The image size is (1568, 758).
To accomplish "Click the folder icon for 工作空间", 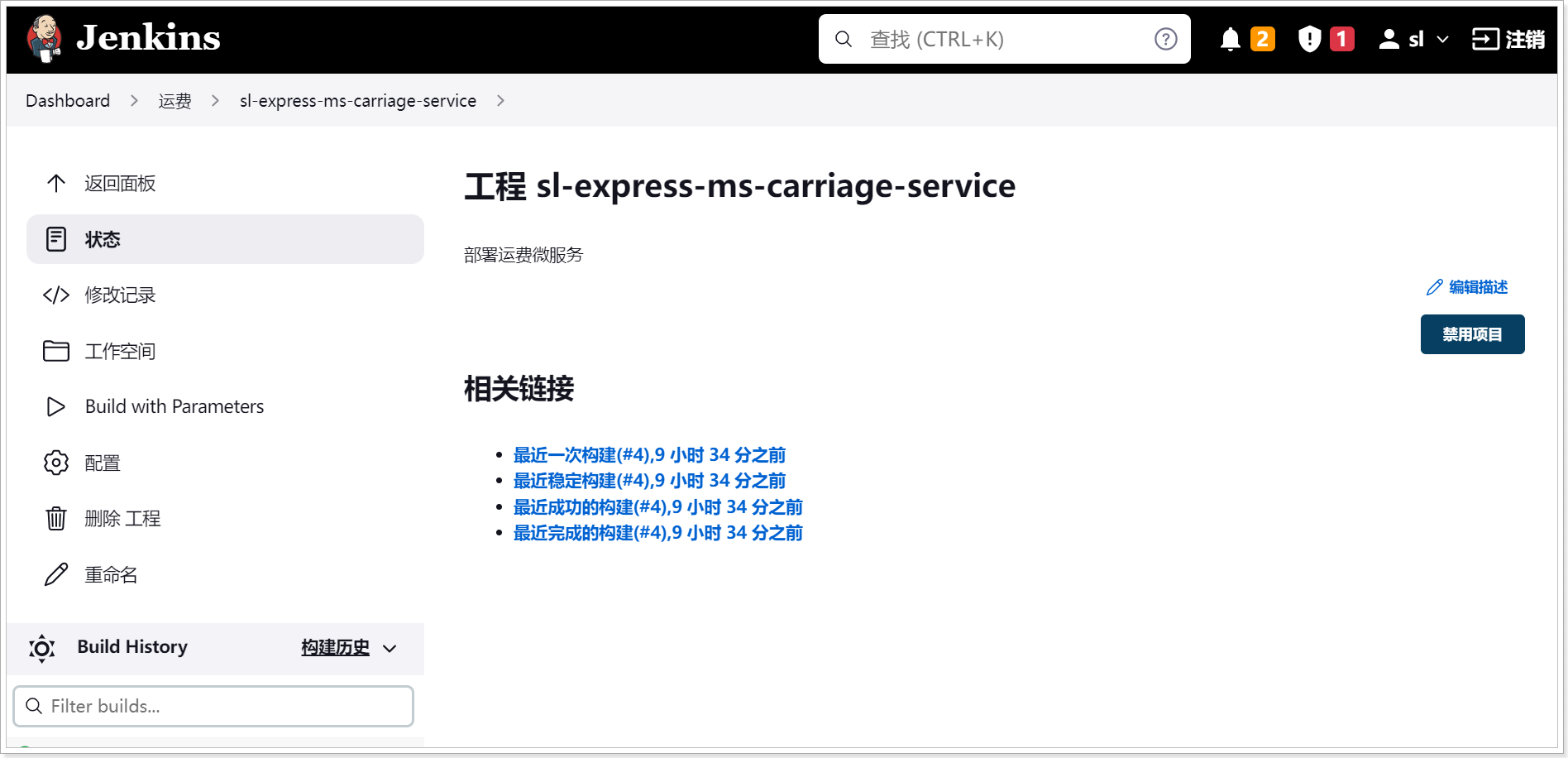I will [56, 351].
